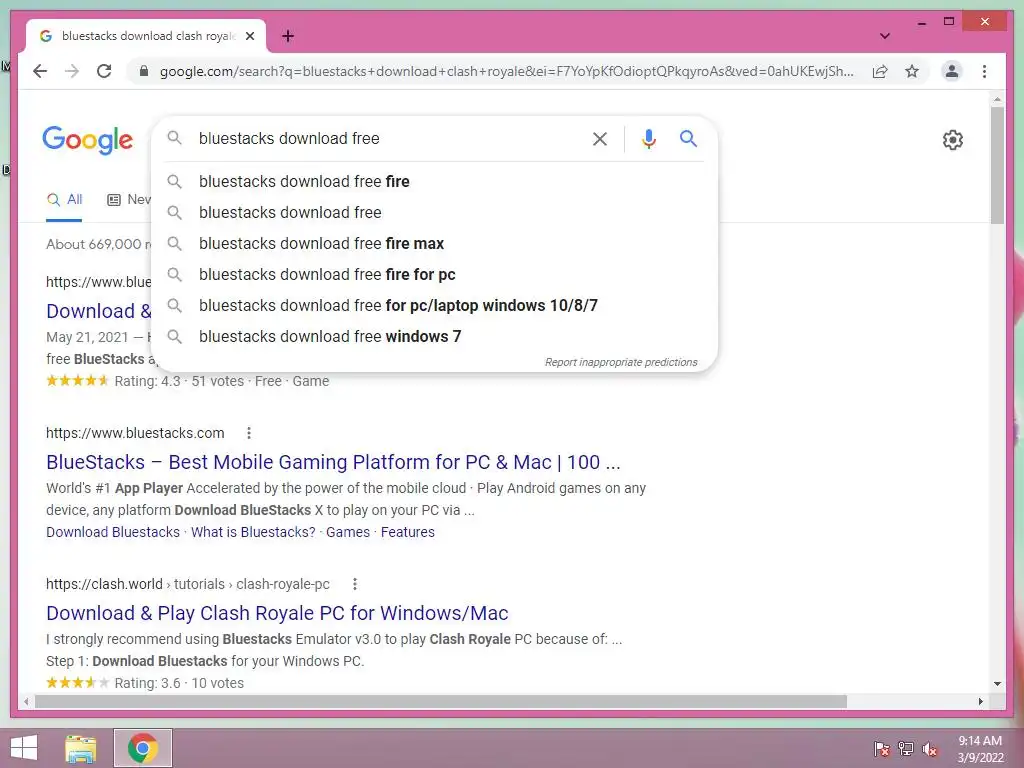Click the scroll down arrow

pyautogui.click(x=997, y=684)
